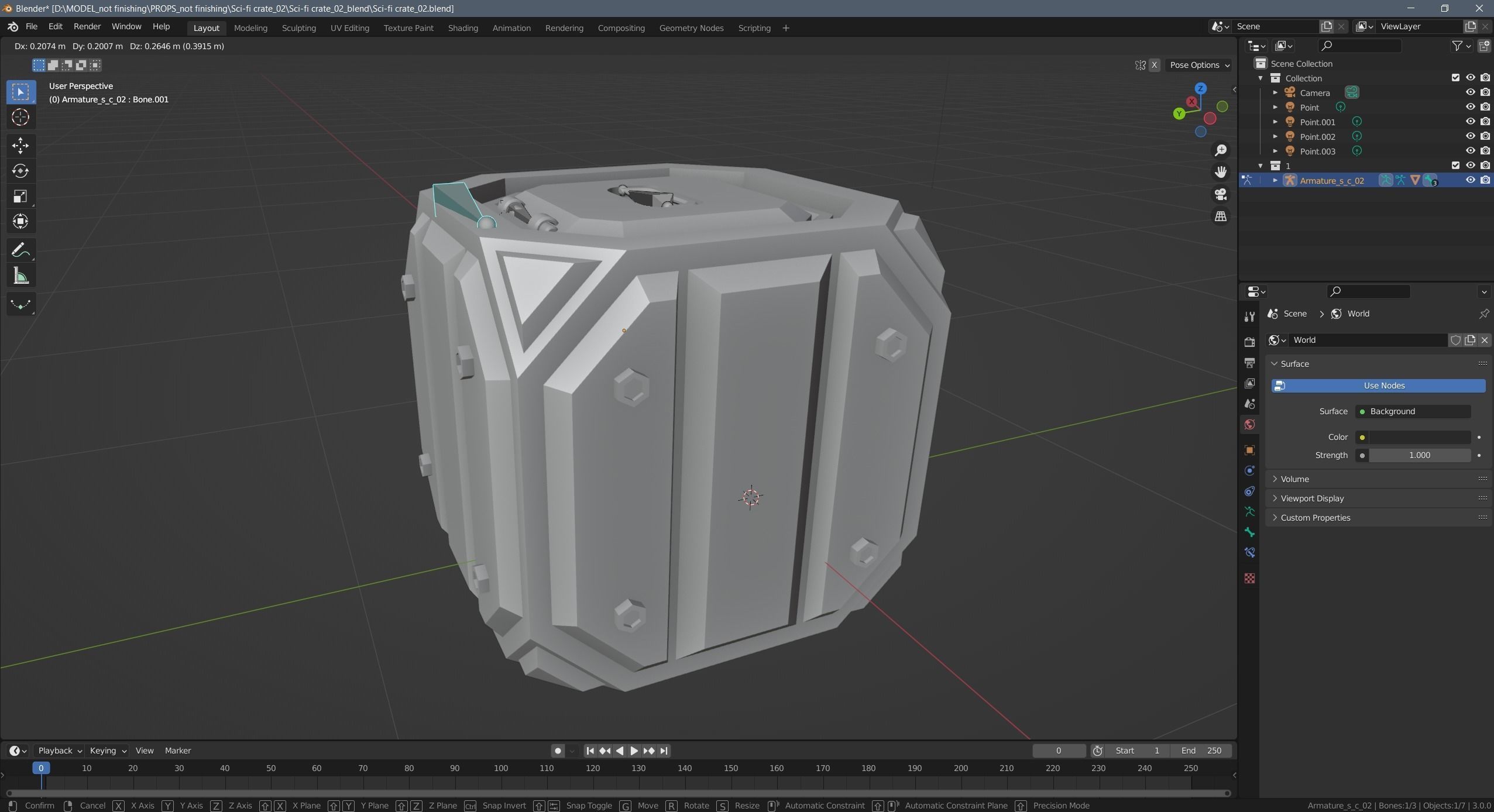The height and width of the screenshot is (812, 1494).
Task: Disable Point.002 in renders
Action: coord(1485,136)
